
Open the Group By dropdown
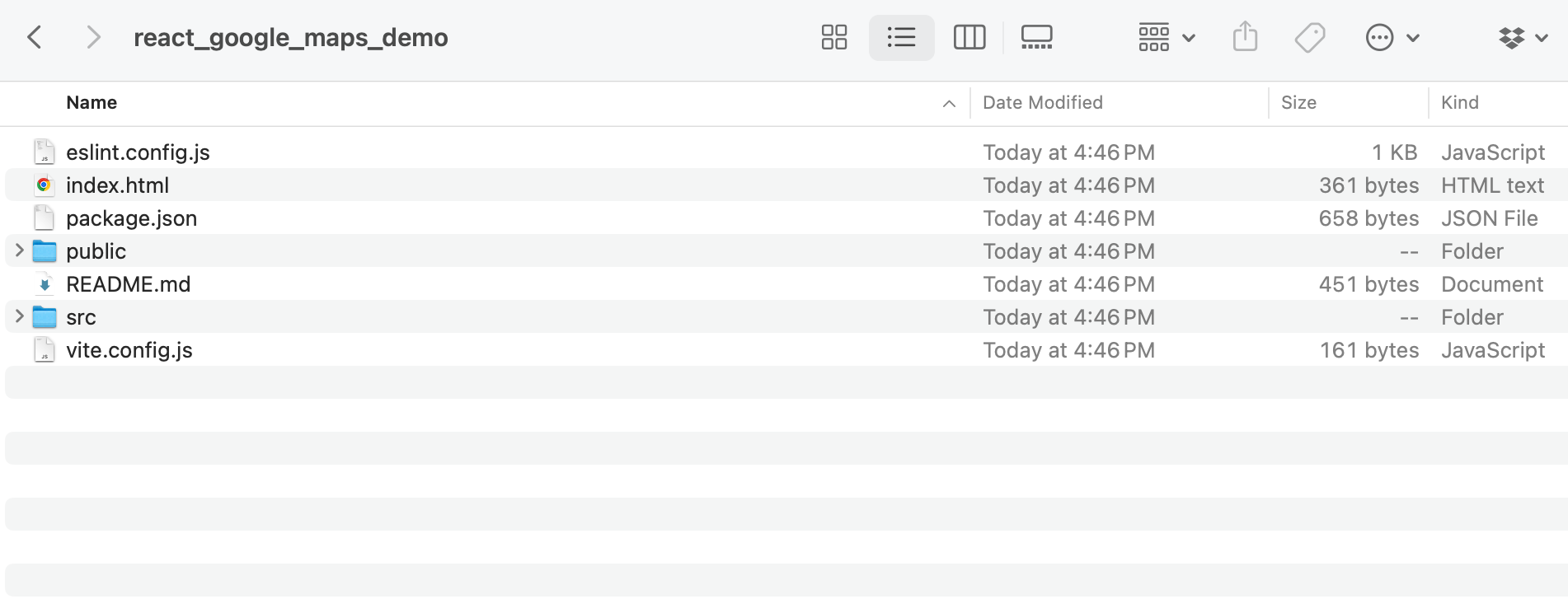1166,37
